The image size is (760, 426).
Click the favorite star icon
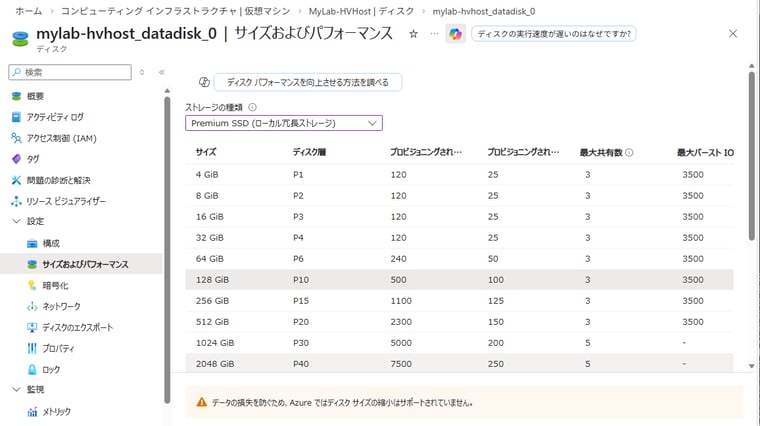(x=413, y=34)
